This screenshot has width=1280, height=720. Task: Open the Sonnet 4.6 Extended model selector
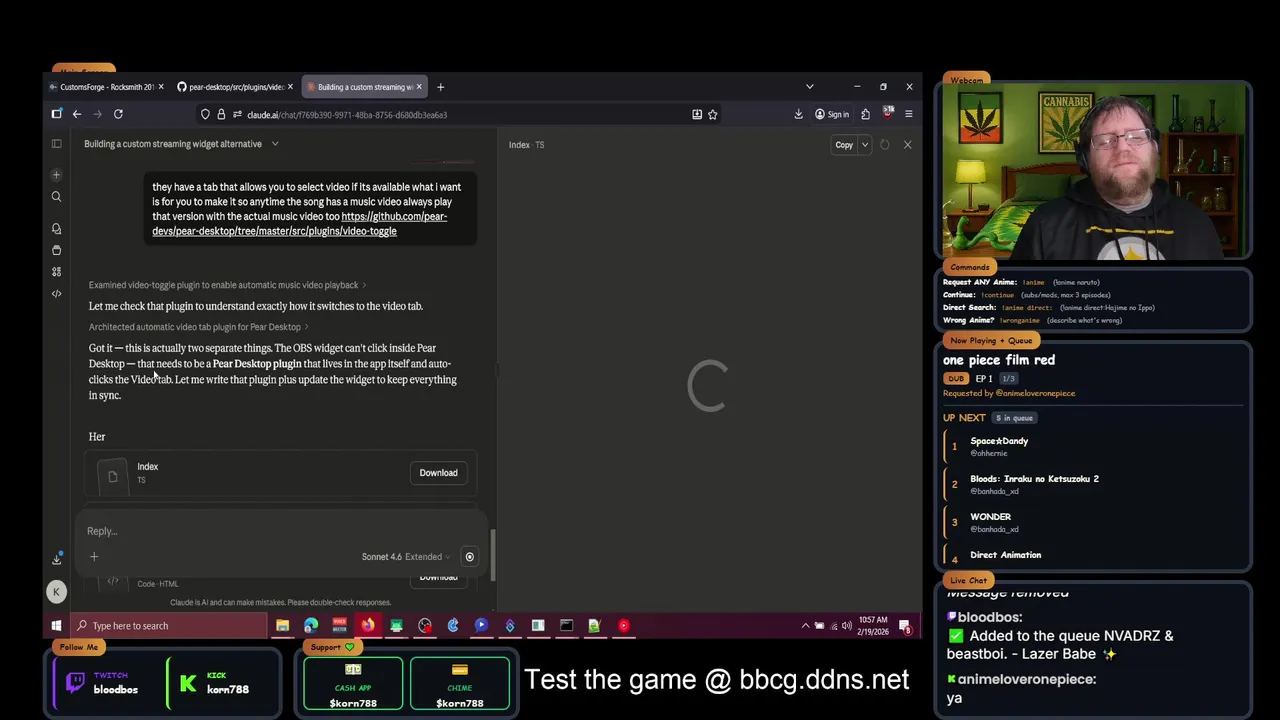405,557
